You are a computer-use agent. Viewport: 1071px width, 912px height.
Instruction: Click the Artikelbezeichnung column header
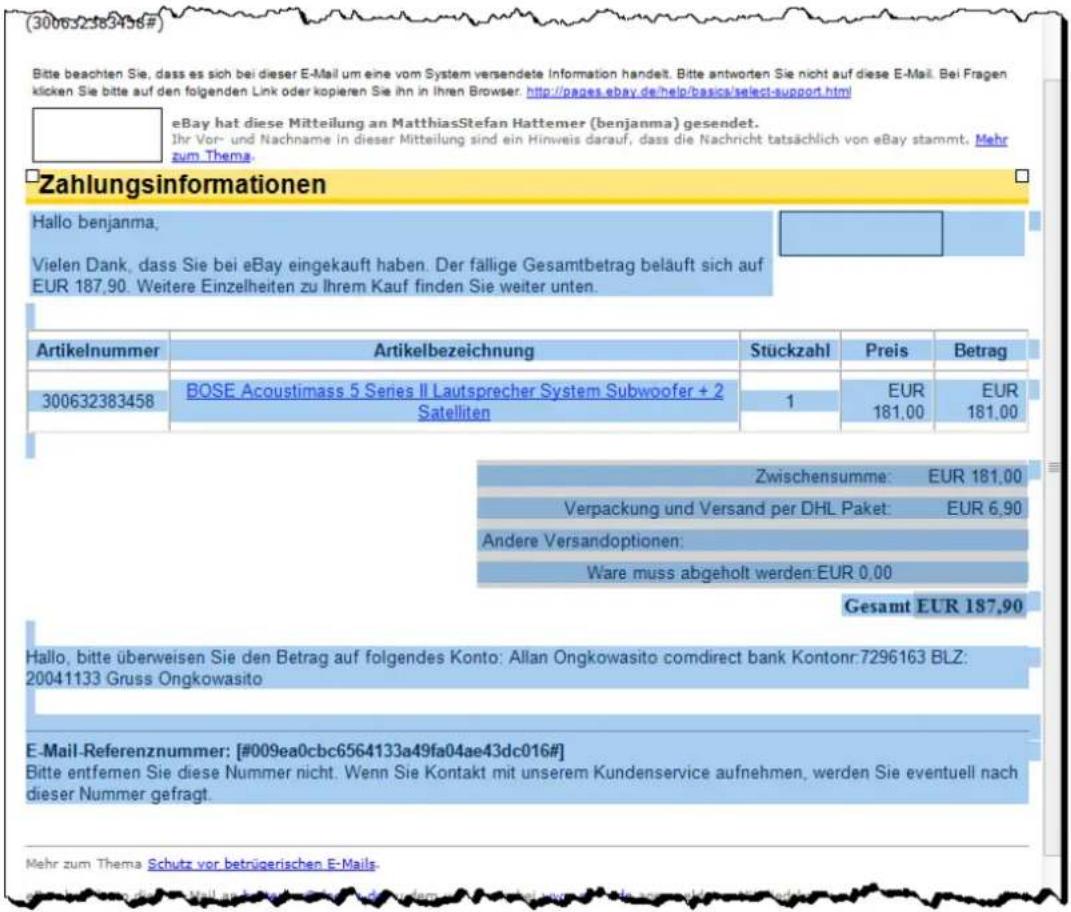[x=454, y=350]
